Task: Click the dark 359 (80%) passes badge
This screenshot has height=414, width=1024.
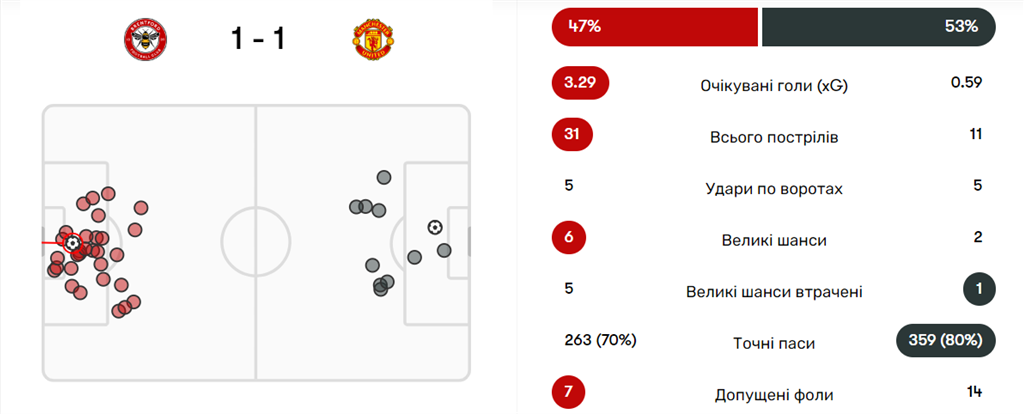Action: click(x=946, y=341)
